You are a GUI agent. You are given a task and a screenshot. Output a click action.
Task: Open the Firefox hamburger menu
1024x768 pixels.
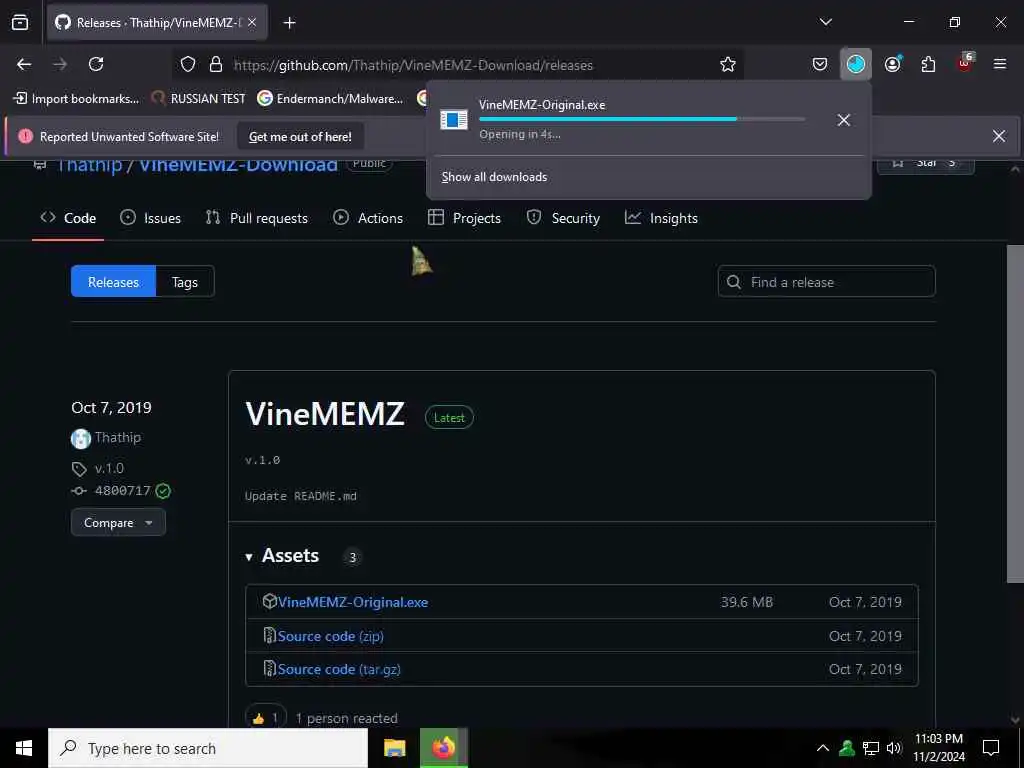click(999, 64)
